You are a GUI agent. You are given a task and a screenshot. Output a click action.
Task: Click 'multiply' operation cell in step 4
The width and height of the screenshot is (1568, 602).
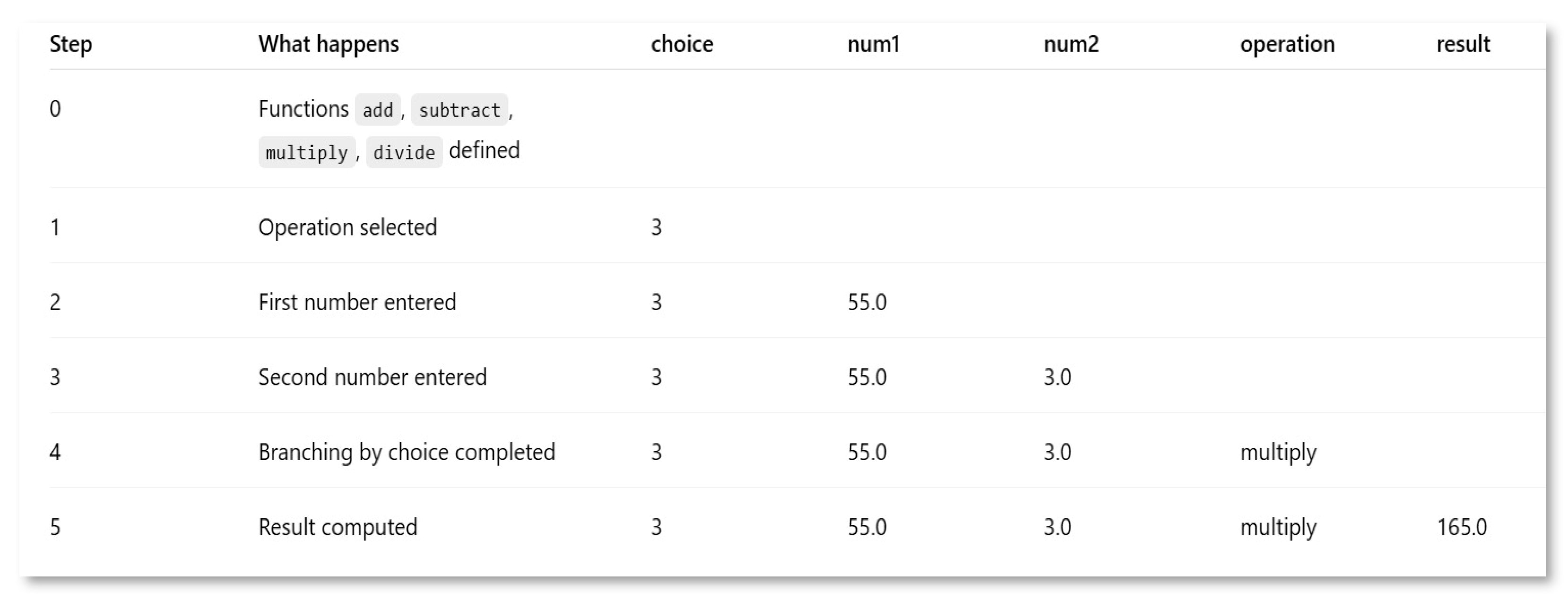1278,452
